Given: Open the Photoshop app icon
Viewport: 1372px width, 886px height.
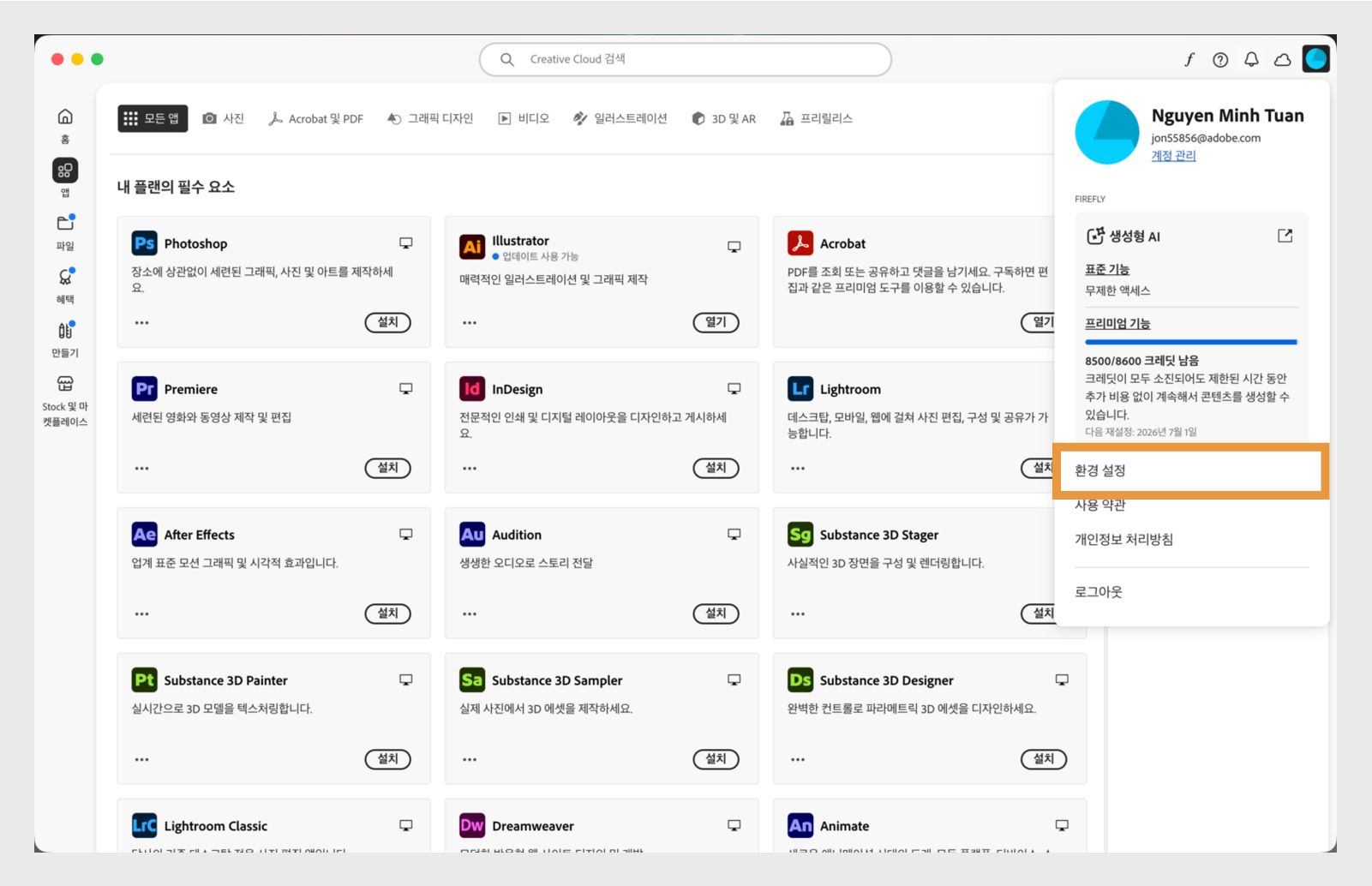Looking at the screenshot, I should coord(144,243).
